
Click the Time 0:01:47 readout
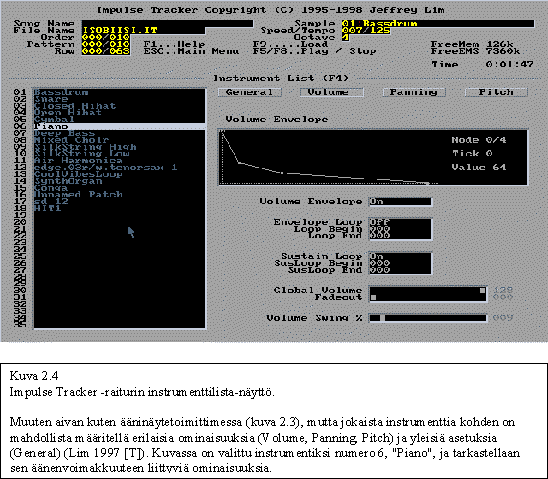[483, 64]
